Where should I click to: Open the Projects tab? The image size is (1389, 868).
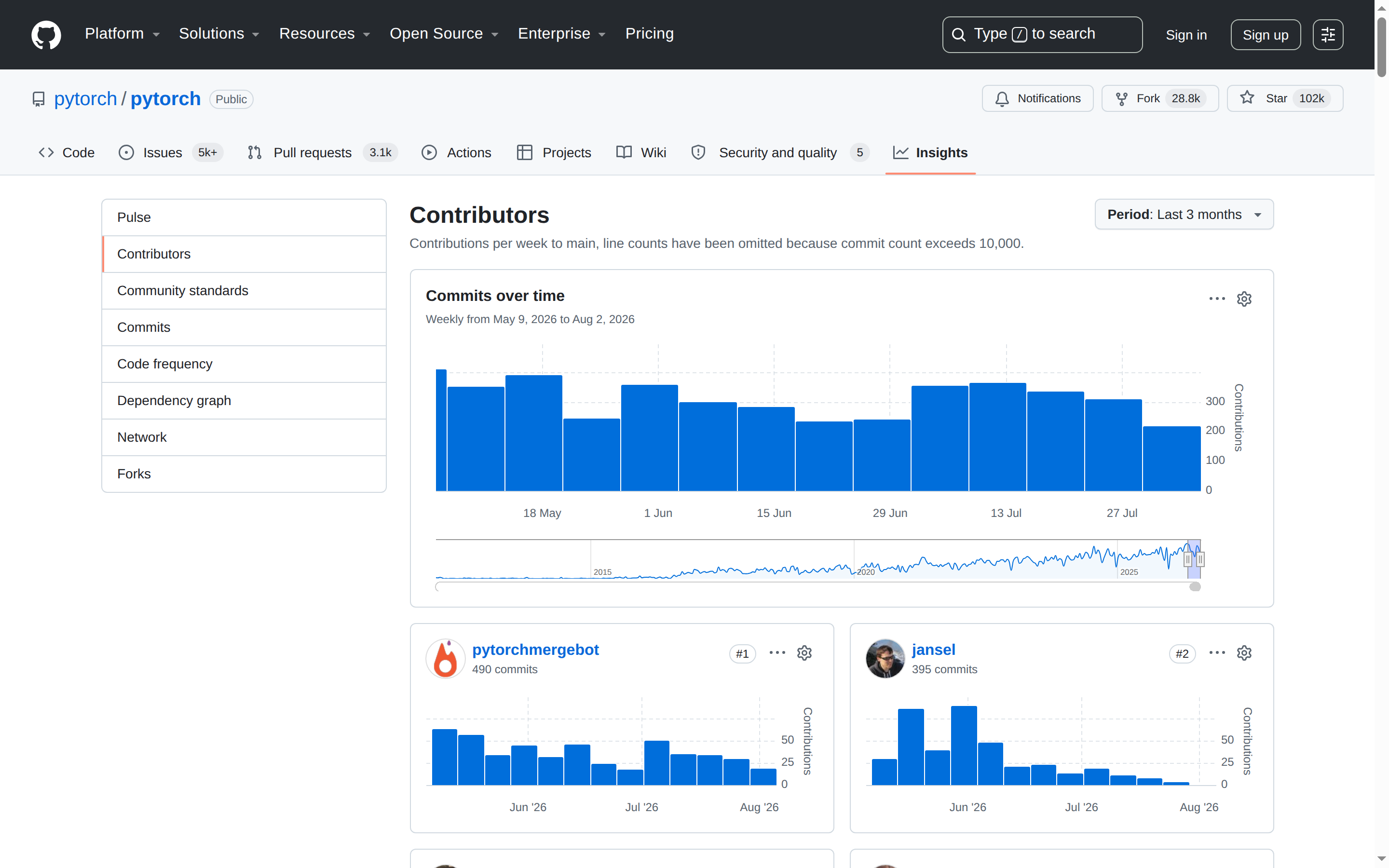pyautogui.click(x=554, y=153)
